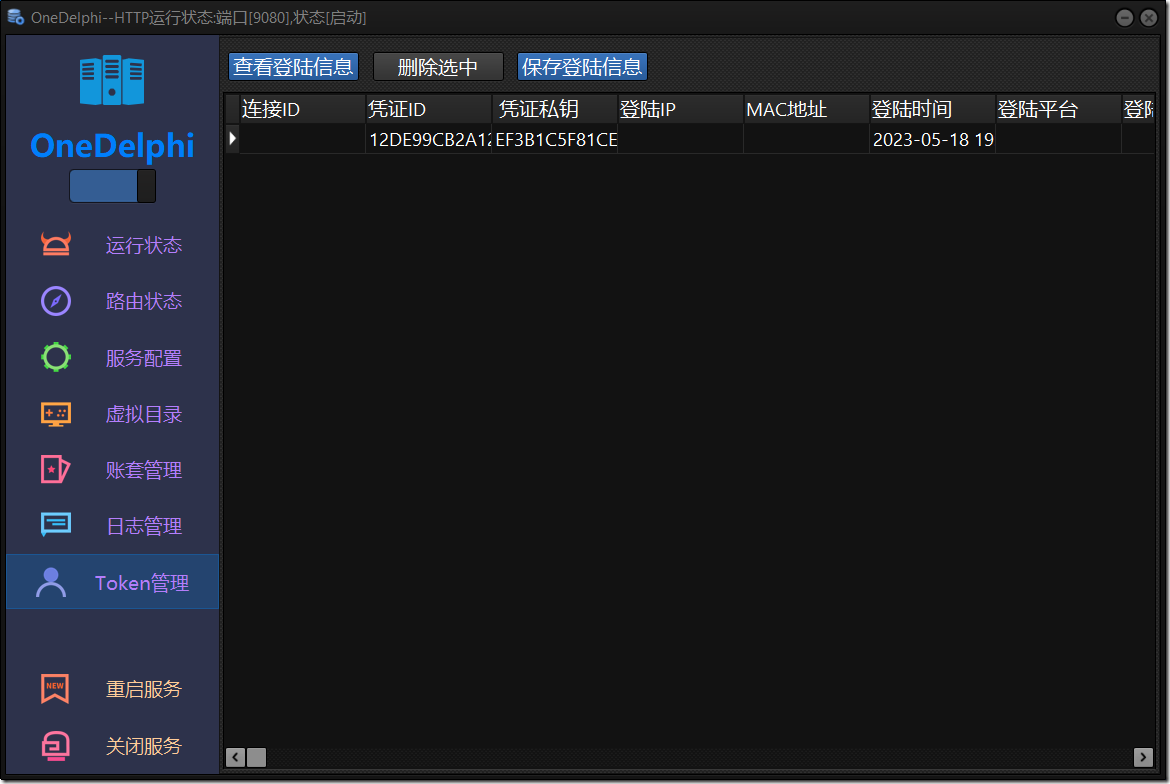The width and height of the screenshot is (1170, 784).
Task: Click 关闭服务 label
Action: pos(144,746)
